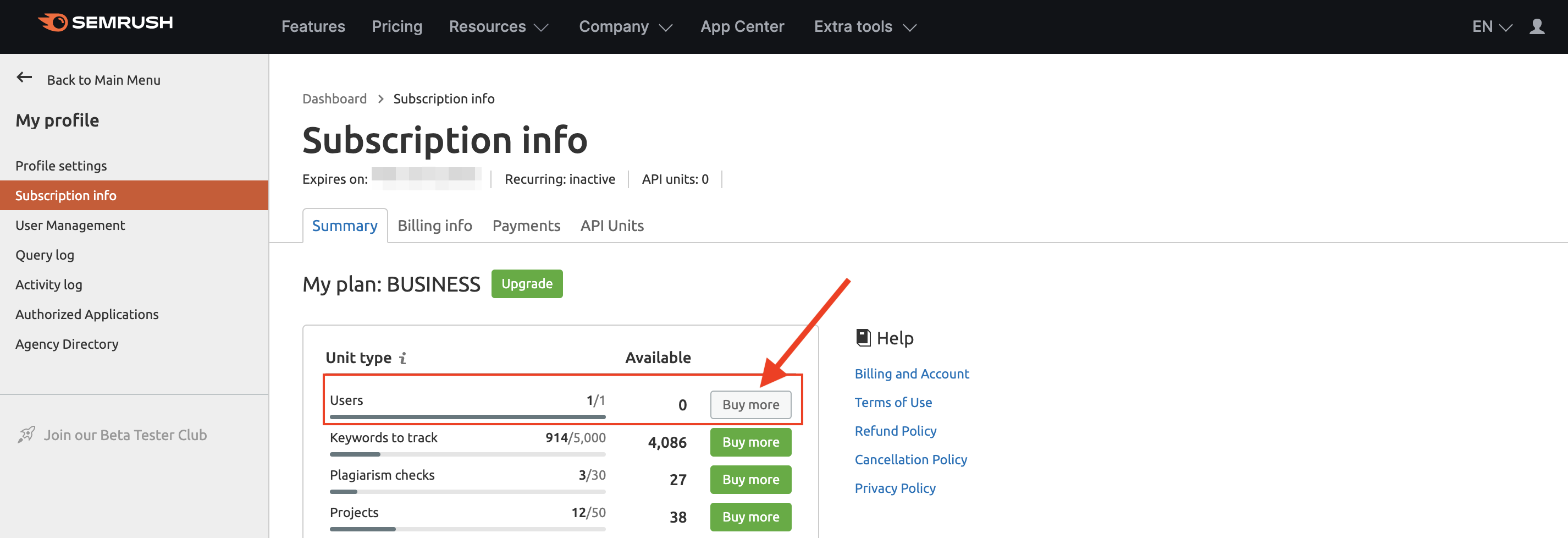The width and height of the screenshot is (1568, 538).
Task: Click the '3/30' plagiarism usage value
Action: [592, 475]
